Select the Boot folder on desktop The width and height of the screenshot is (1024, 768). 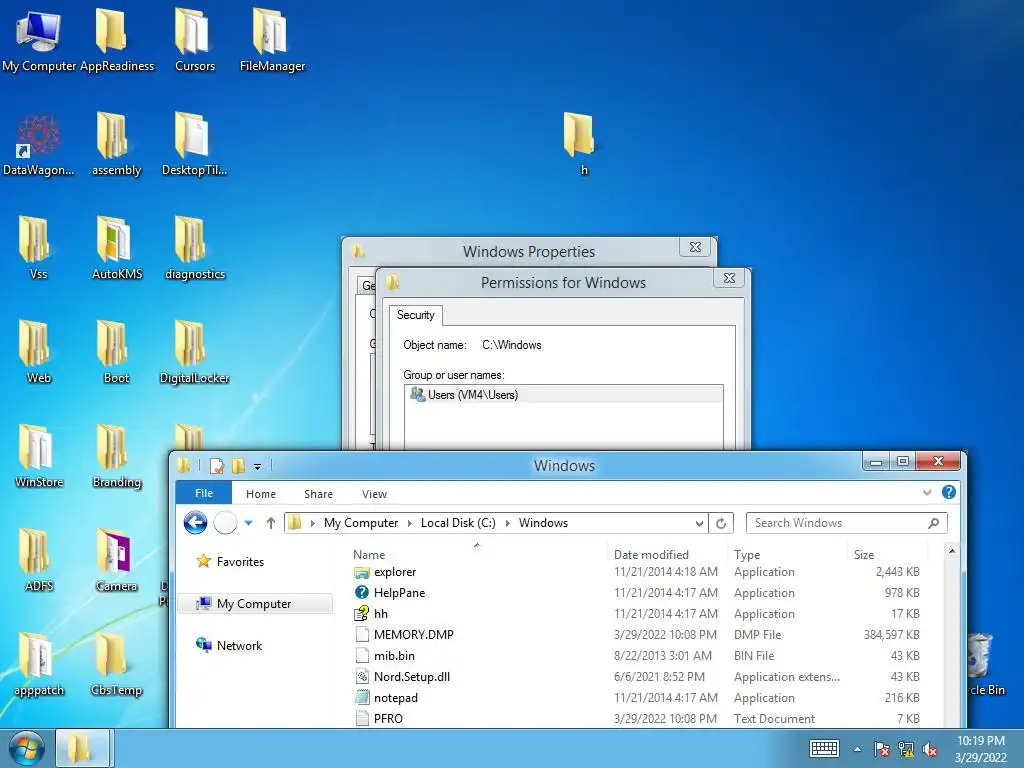(116, 352)
